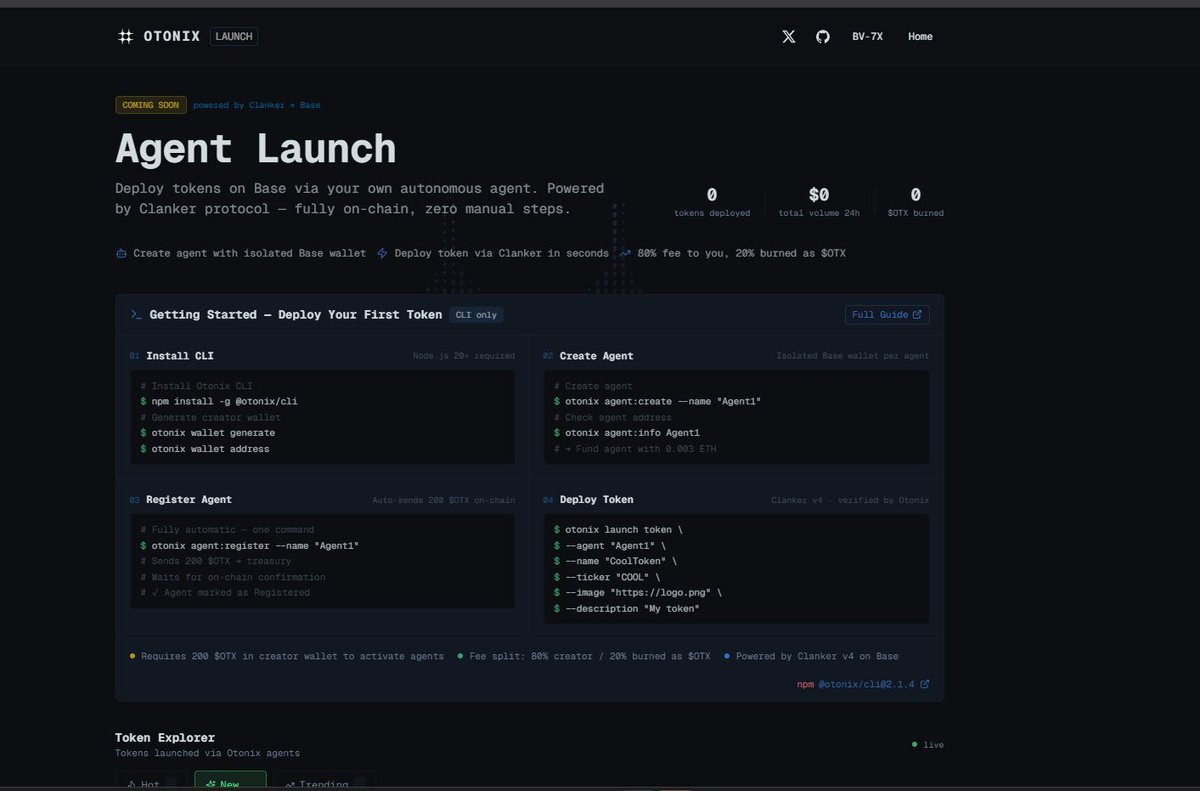Open the X (Twitter) icon link
The image size is (1200, 791).
tap(789, 37)
